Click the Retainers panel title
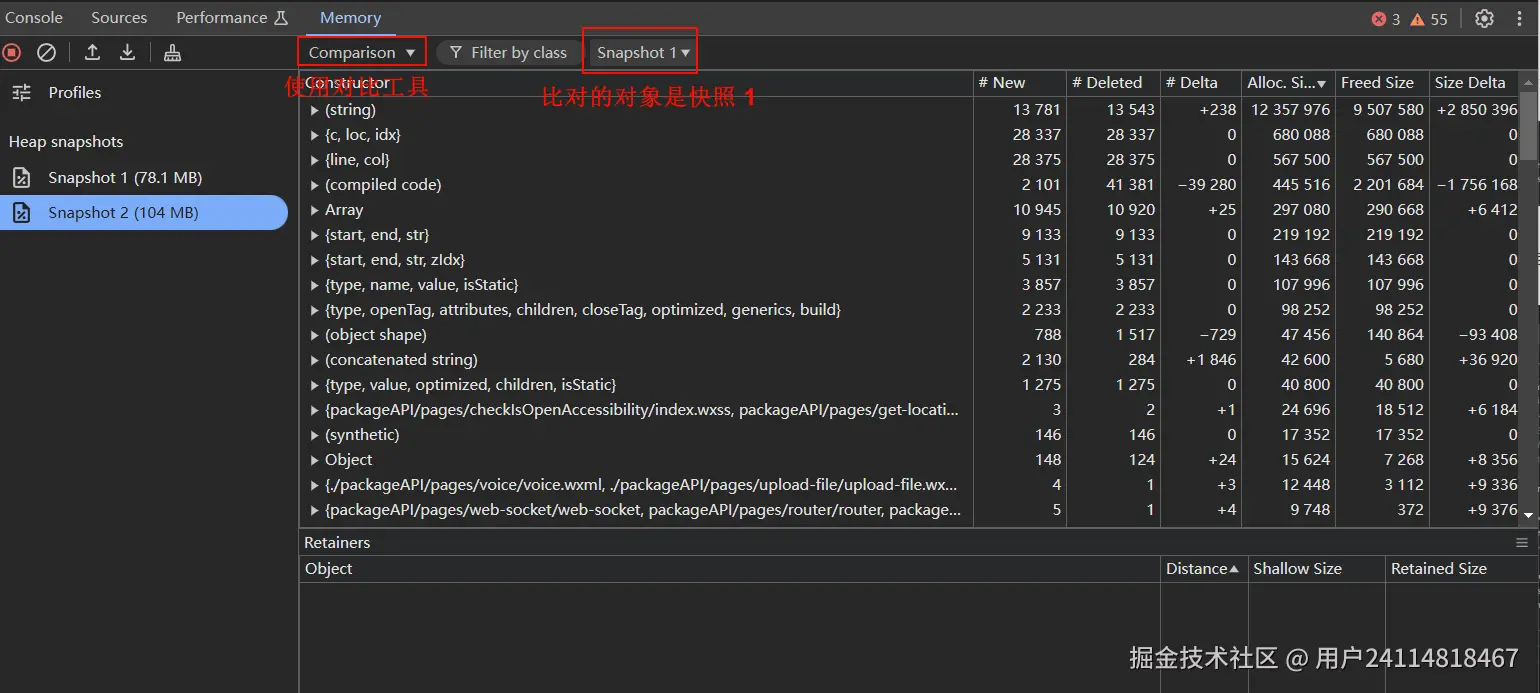The height and width of the screenshot is (693, 1540). pos(337,543)
